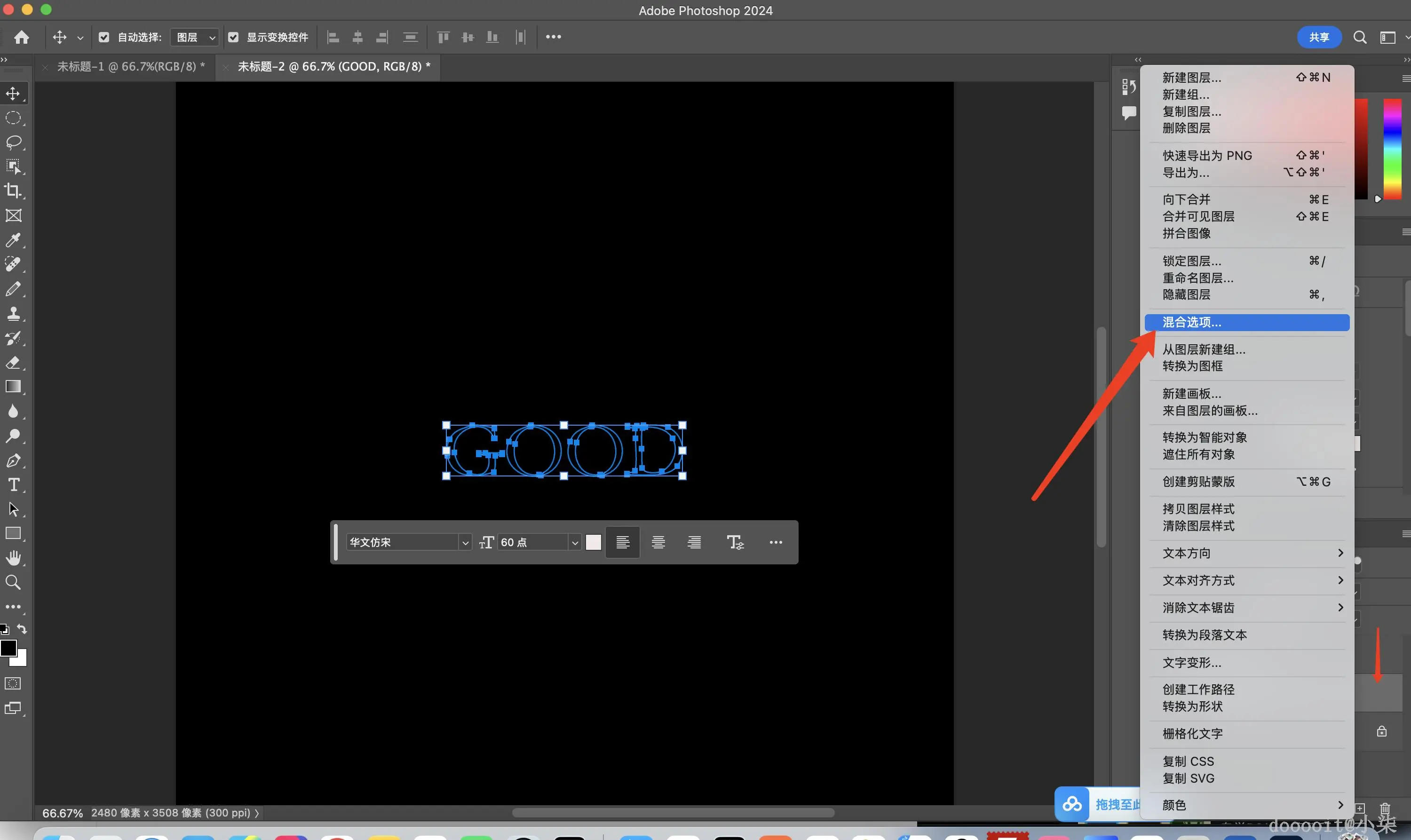
Task: Click the text color swatch
Action: (593, 542)
